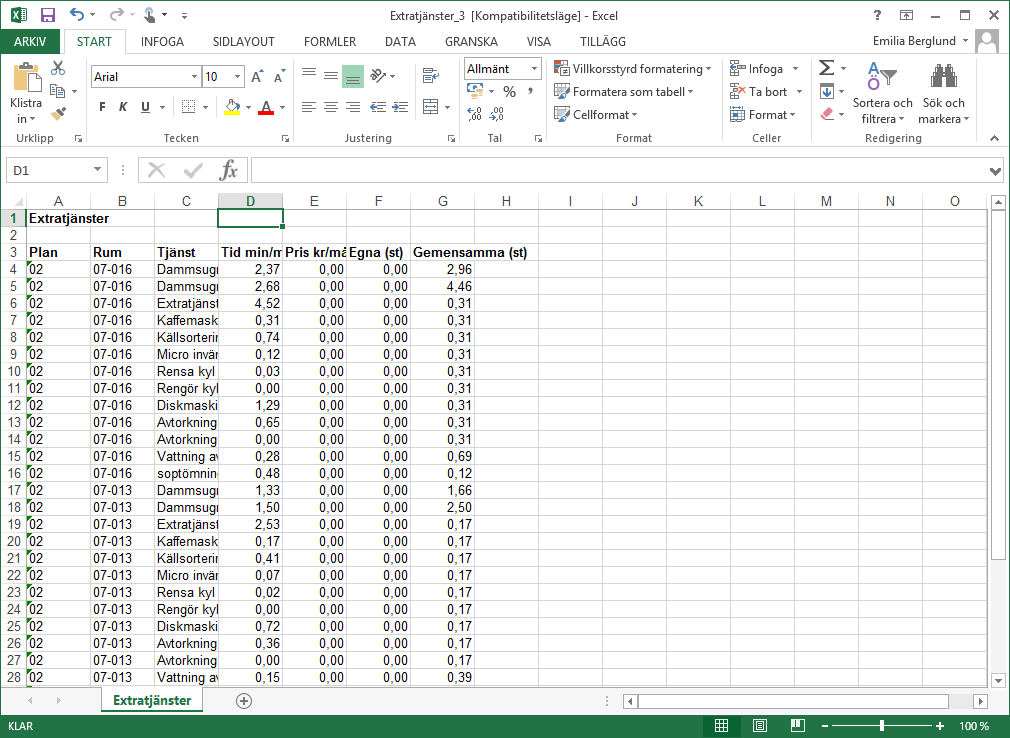Toggle italic formatting with the K button
The image size is (1010, 738).
(123, 107)
